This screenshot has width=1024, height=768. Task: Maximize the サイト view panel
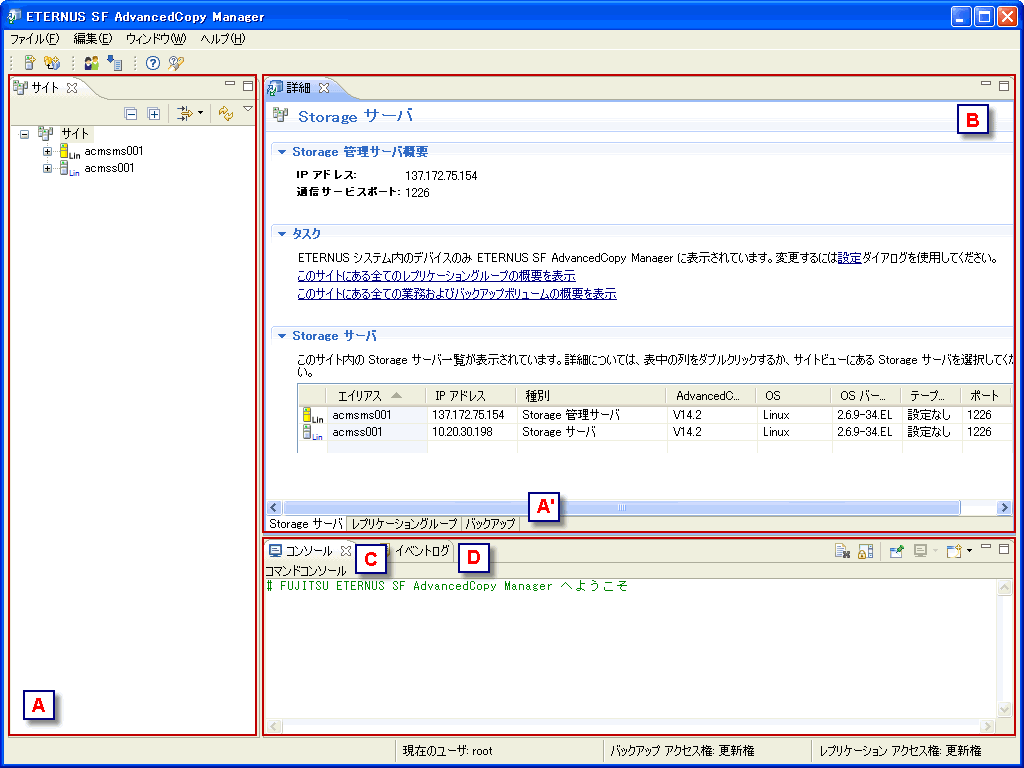(248, 86)
